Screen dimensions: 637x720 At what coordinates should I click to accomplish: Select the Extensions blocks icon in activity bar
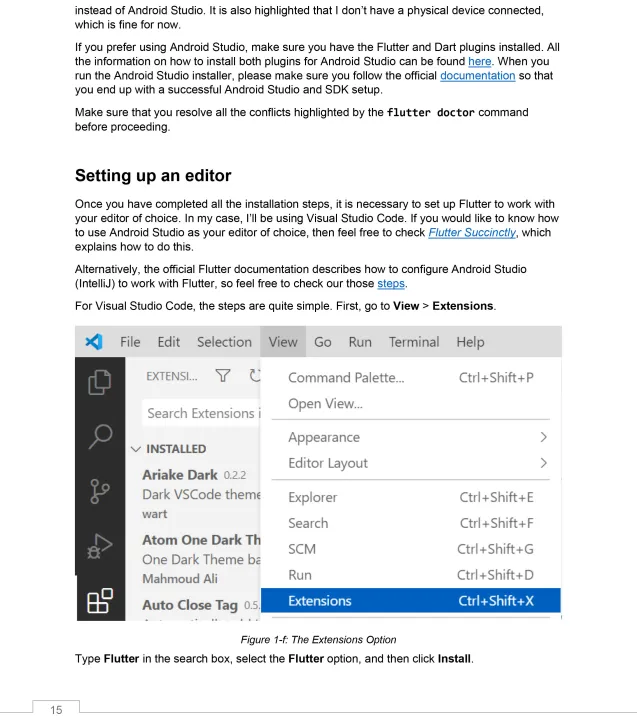101,600
